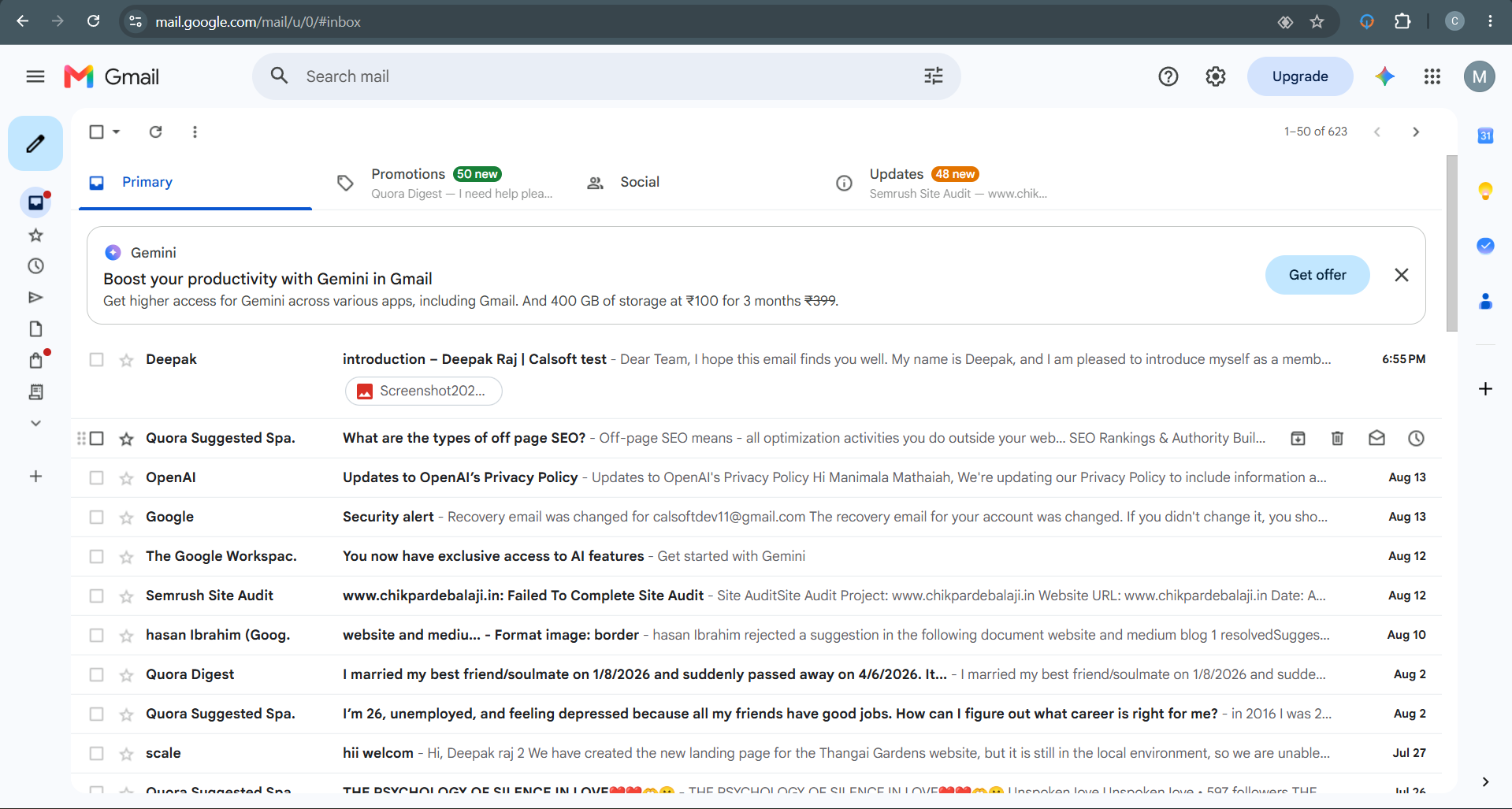Open Google Keep side panel
Screen dimensions: 1512x809
coord(1485,191)
